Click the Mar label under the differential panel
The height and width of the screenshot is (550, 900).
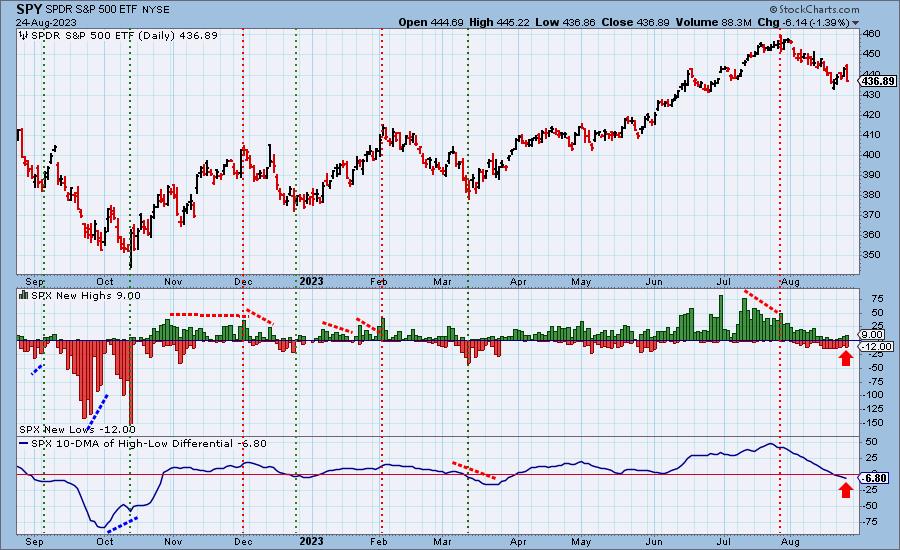tap(442, 542)
